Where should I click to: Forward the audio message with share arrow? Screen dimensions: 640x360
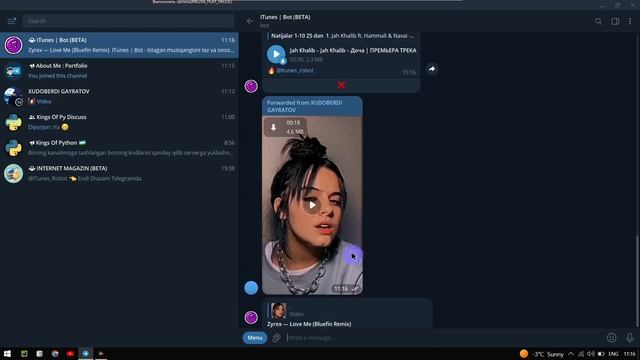pos(432,69)
